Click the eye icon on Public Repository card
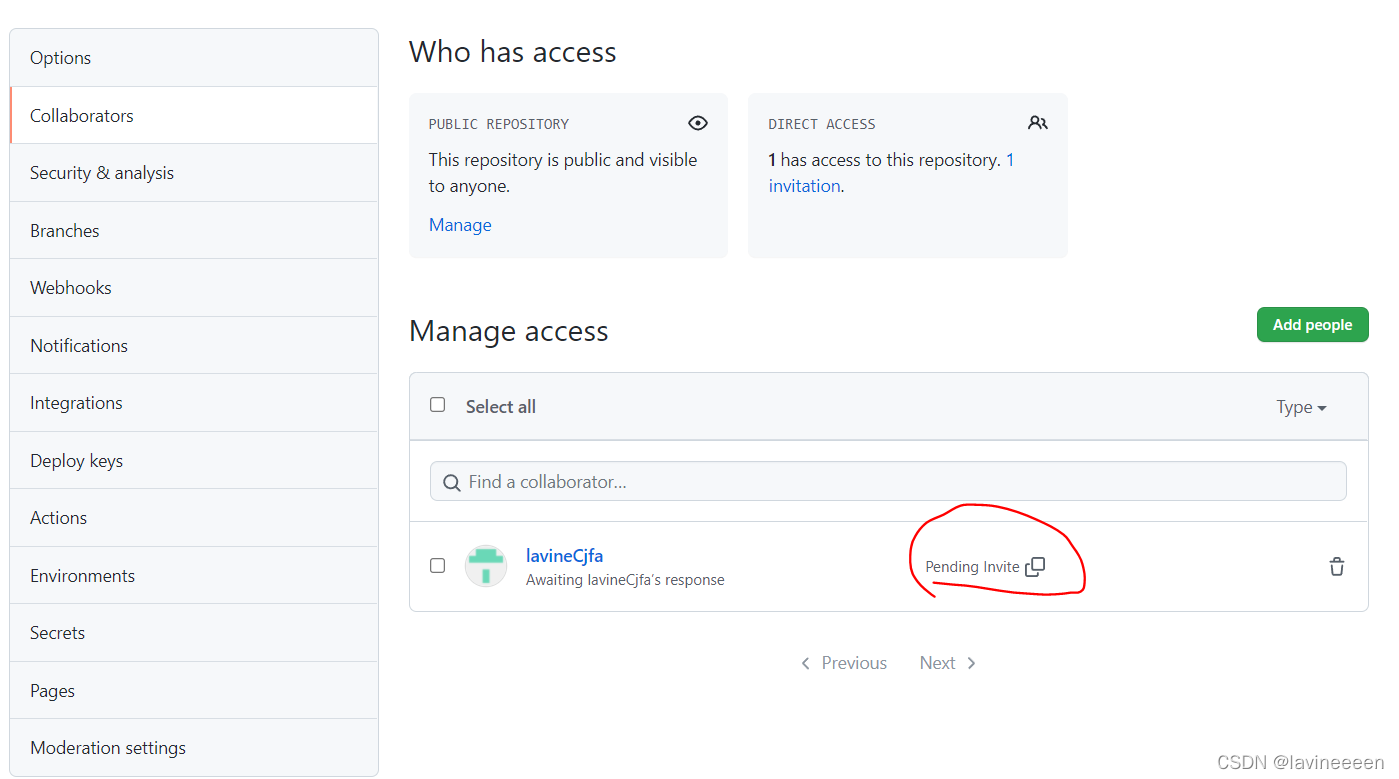 698,123
